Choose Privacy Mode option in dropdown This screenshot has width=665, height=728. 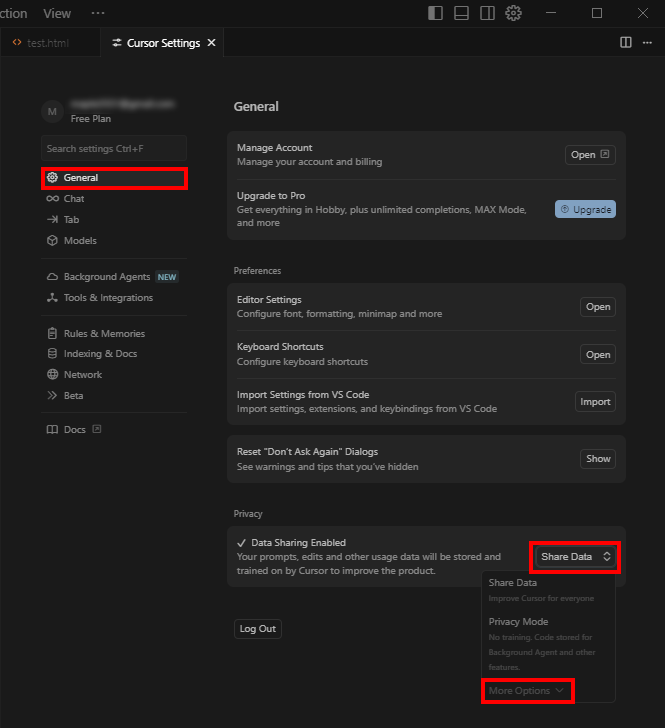click(x=548, y=644)
